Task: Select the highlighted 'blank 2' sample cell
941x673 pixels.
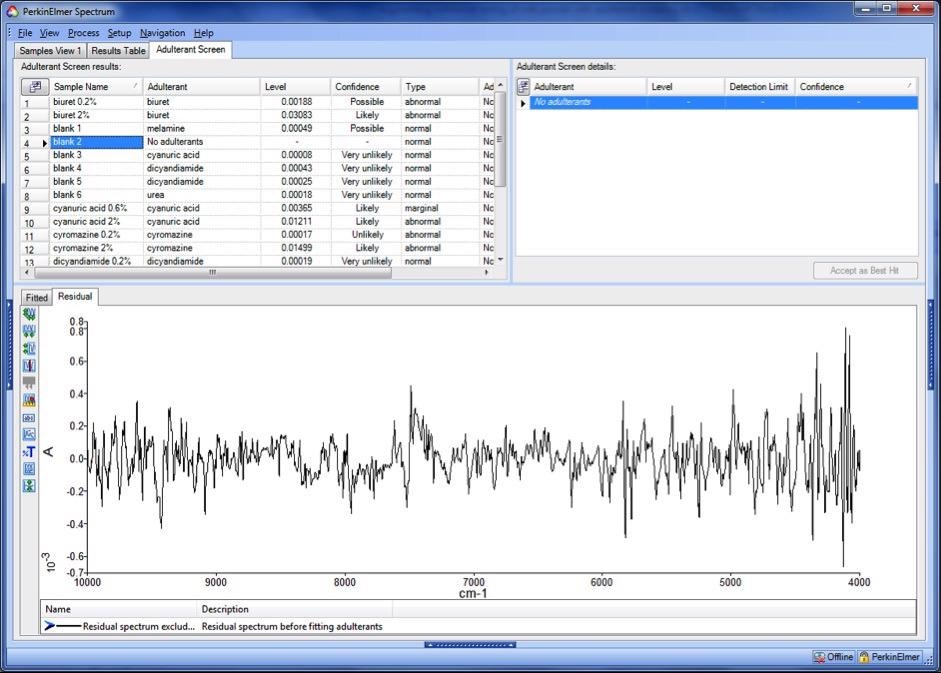Action: pyautogui.click(x=96, y=142)
